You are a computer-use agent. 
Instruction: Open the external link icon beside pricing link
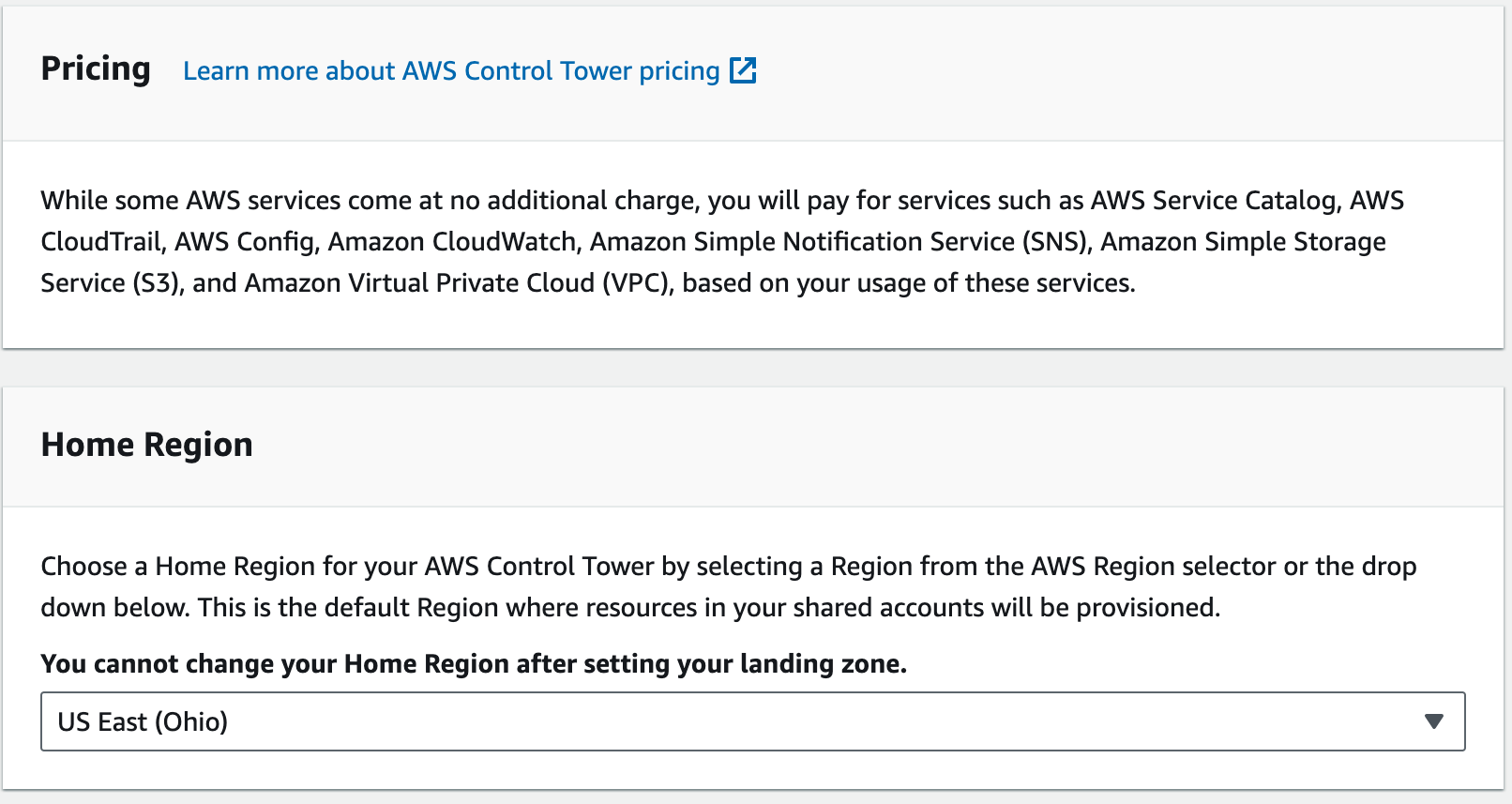point(743,70)
